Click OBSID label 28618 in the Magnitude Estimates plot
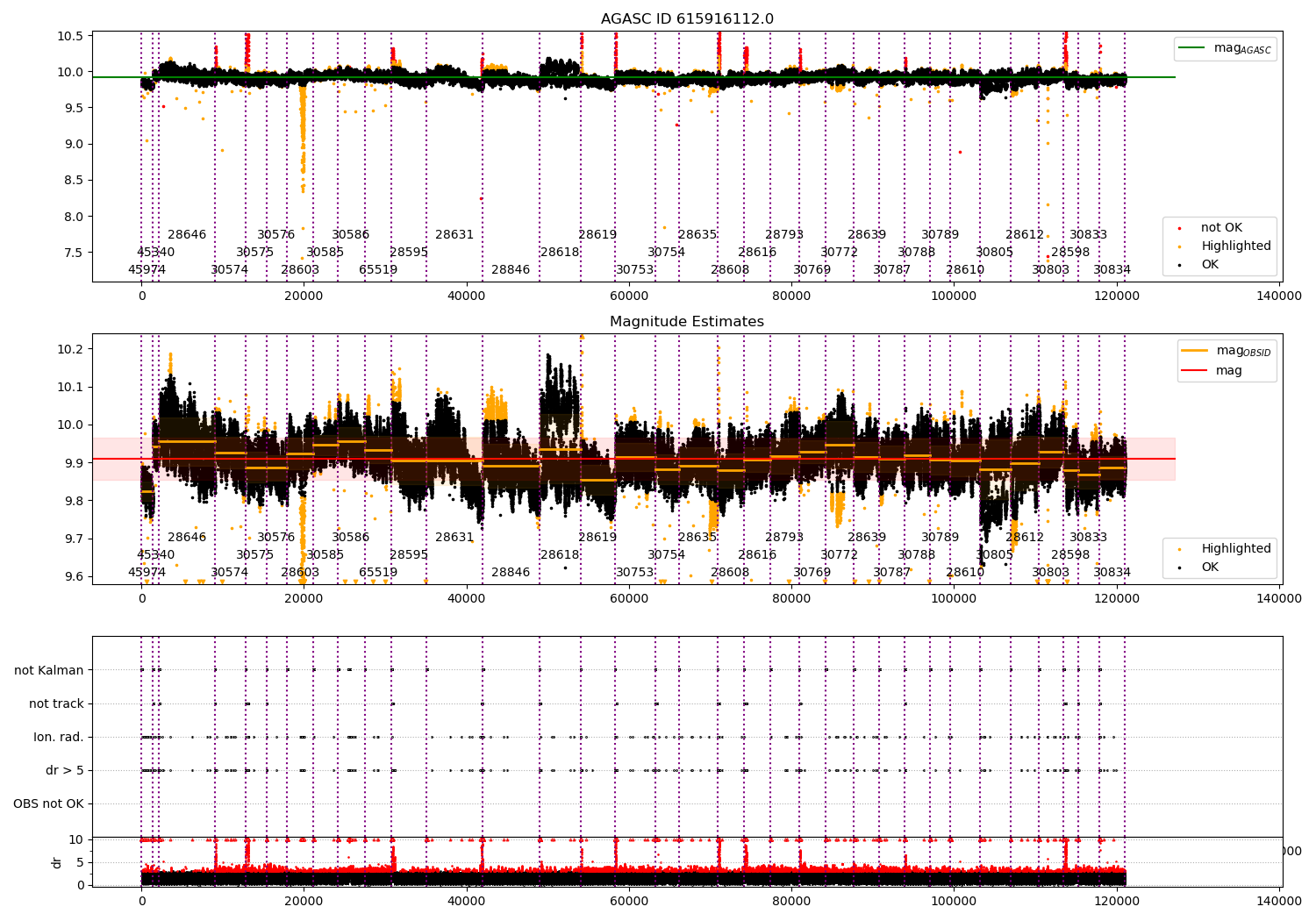The width and height of the screenshot is (1316, 921). (560, 554)
